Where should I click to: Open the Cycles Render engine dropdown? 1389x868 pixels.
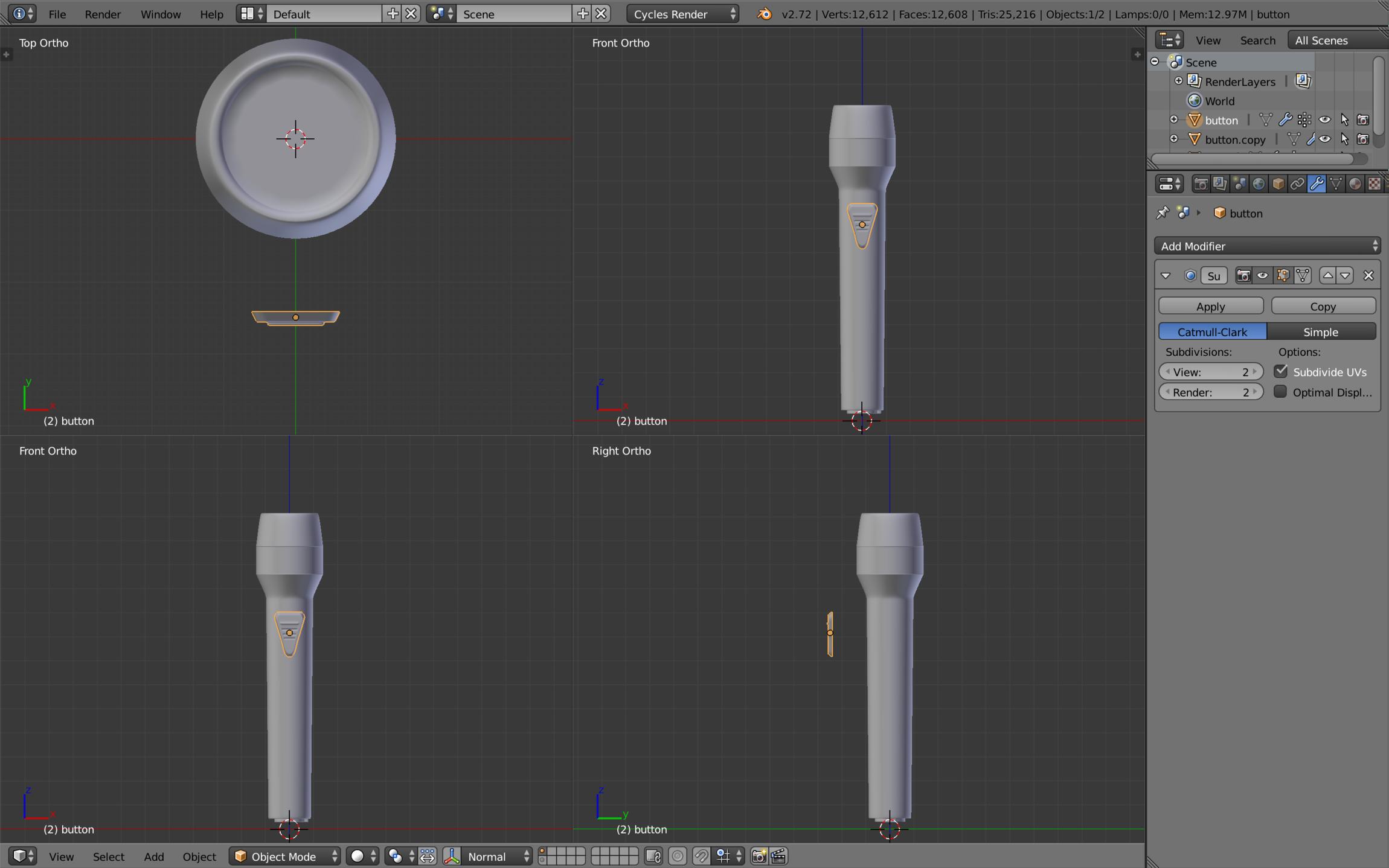683,14
